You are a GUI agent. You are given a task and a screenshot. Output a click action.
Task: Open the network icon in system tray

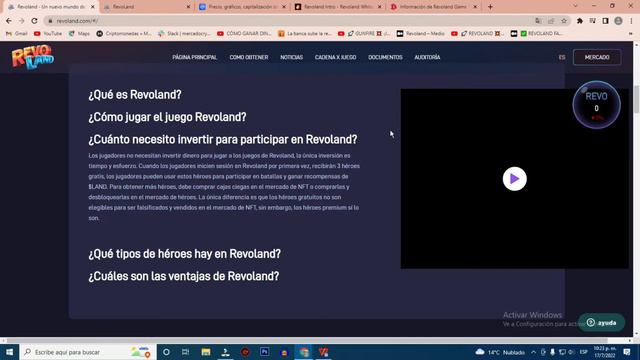[562, 352]
